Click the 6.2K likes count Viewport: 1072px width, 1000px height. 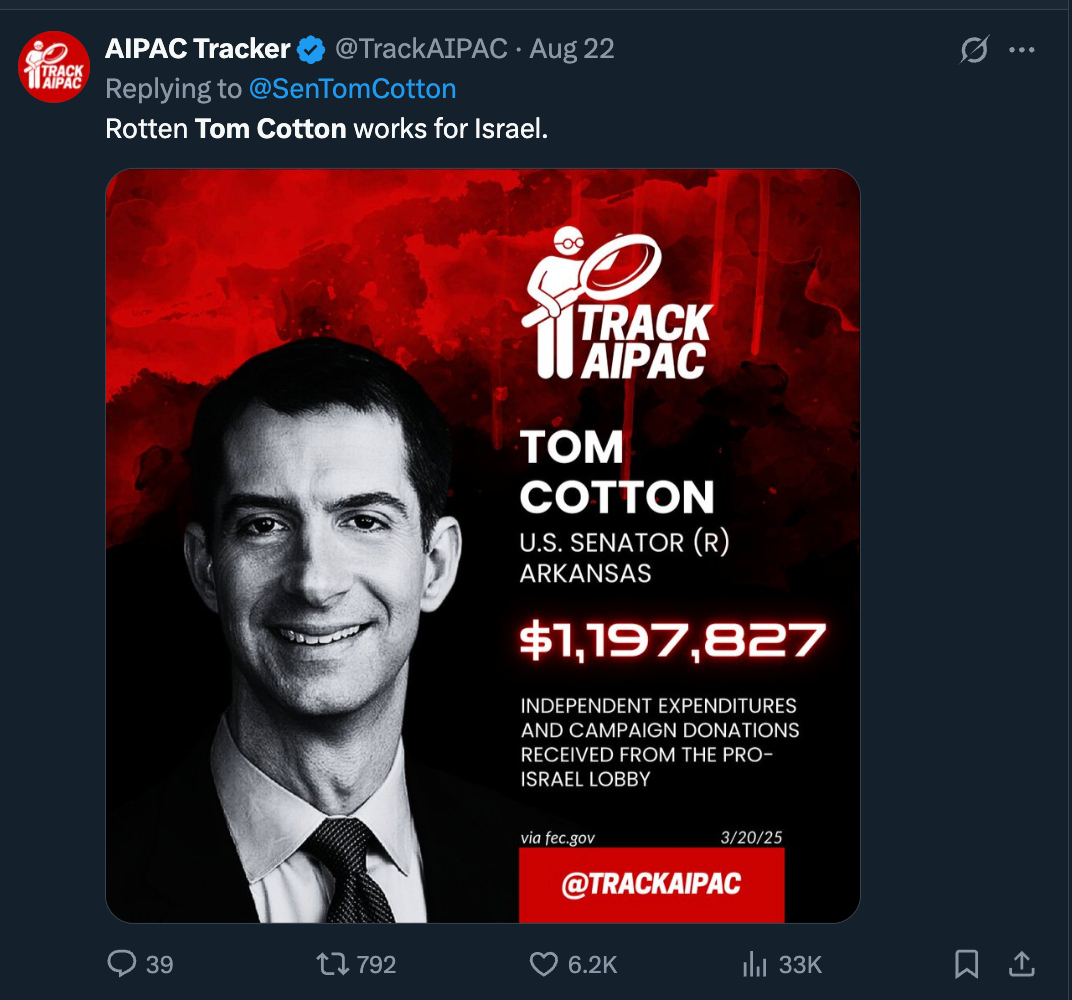592,965
